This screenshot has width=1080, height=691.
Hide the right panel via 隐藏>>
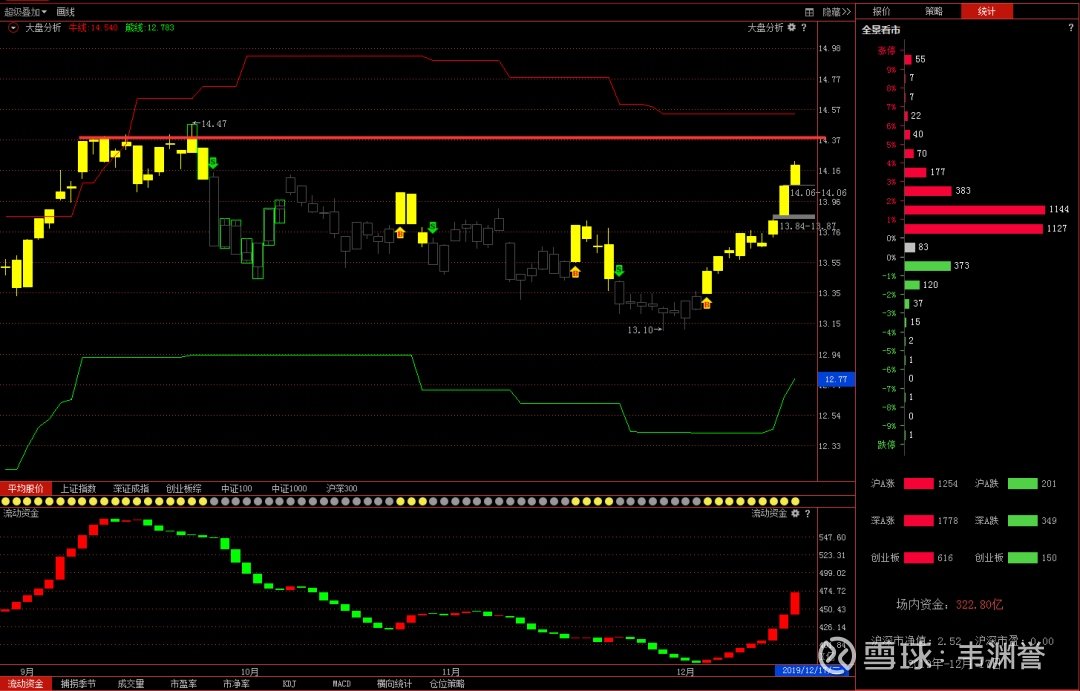[x=837, y=12]
